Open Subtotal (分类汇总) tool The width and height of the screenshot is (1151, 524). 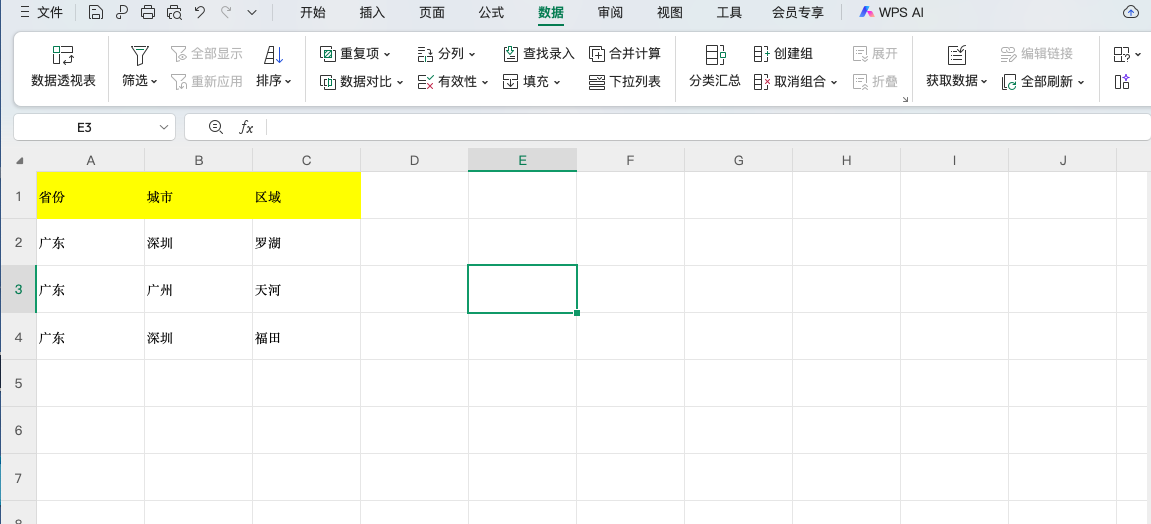click(x=715, y=66)
